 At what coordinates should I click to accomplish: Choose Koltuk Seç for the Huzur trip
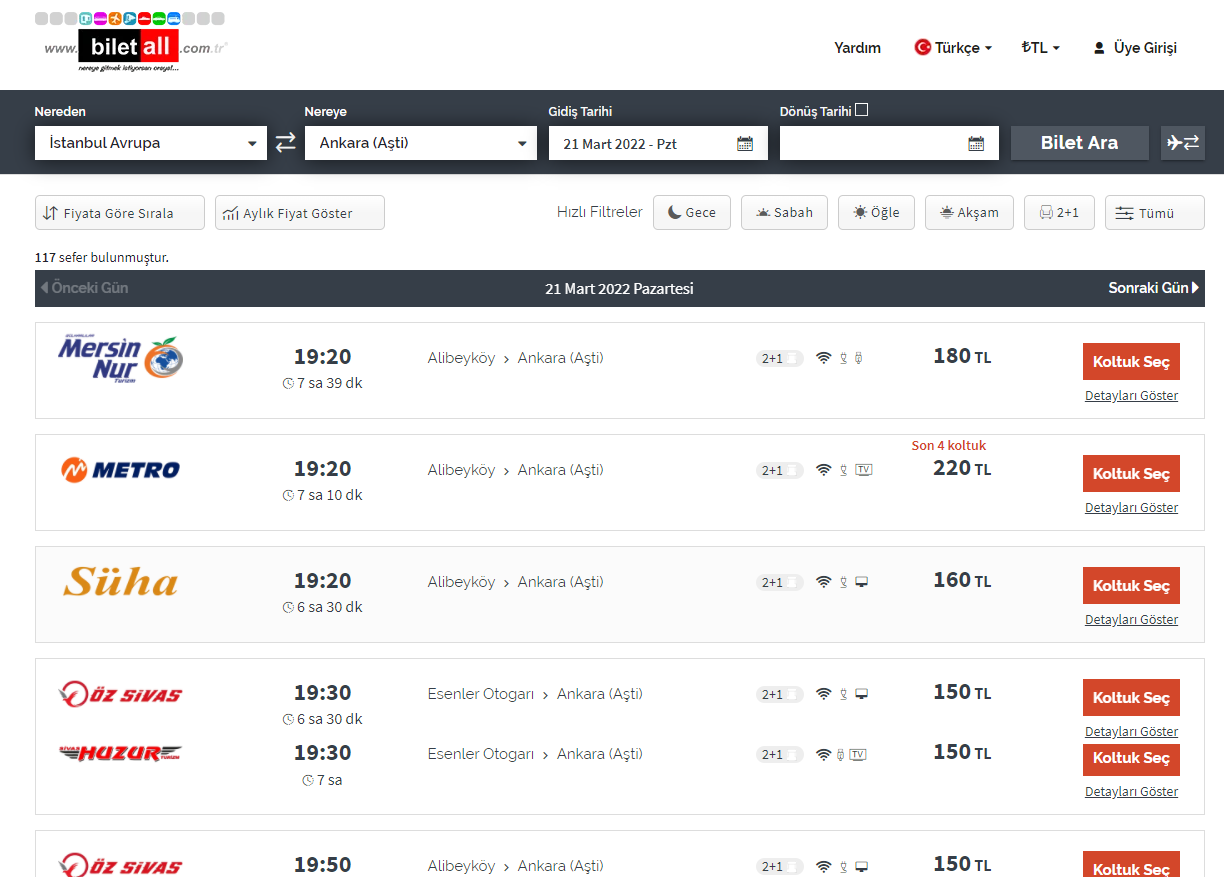(1131, 759)
